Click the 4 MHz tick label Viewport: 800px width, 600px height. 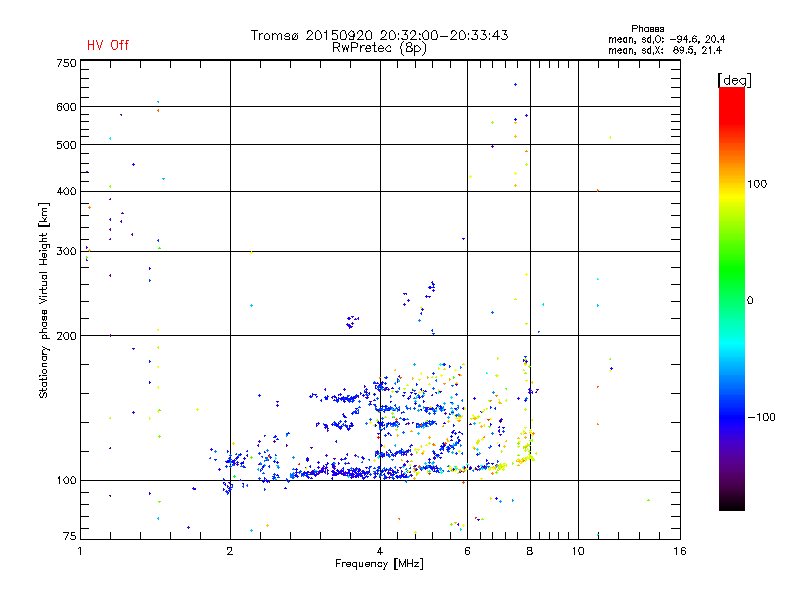pos(380,551)
